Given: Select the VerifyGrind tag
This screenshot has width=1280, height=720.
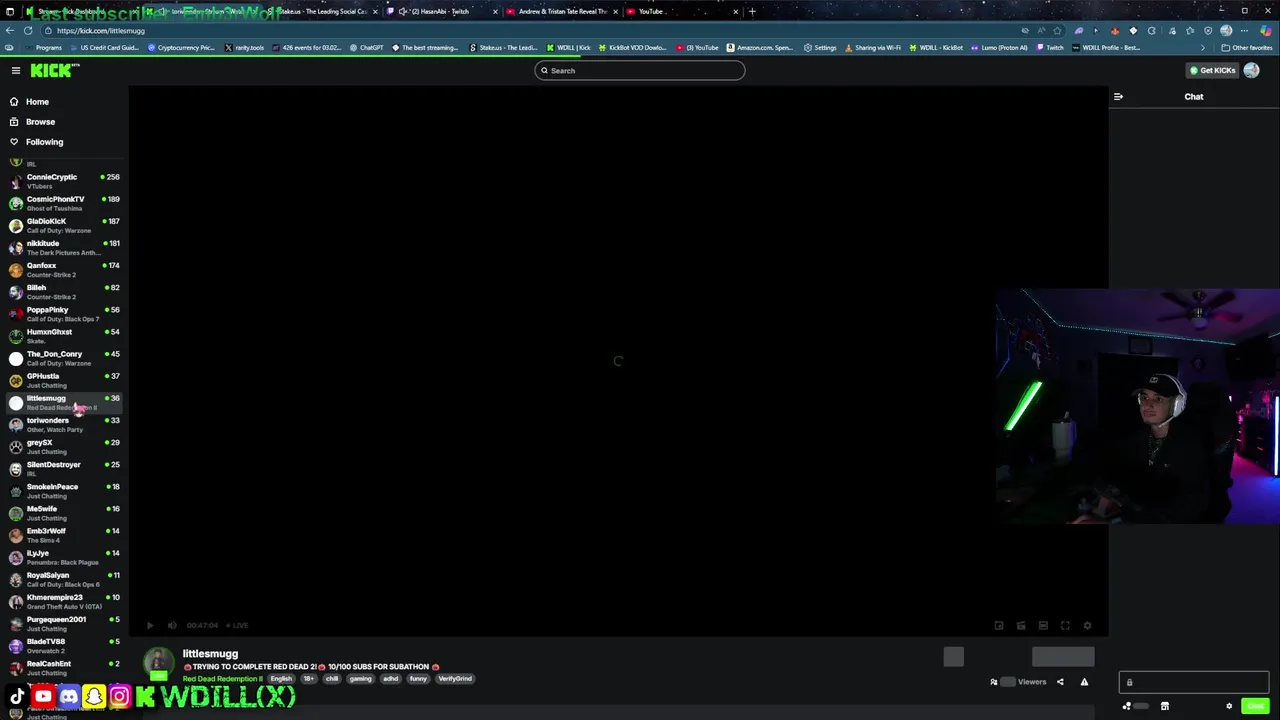Looking at the screenshot, I should 455,679.
